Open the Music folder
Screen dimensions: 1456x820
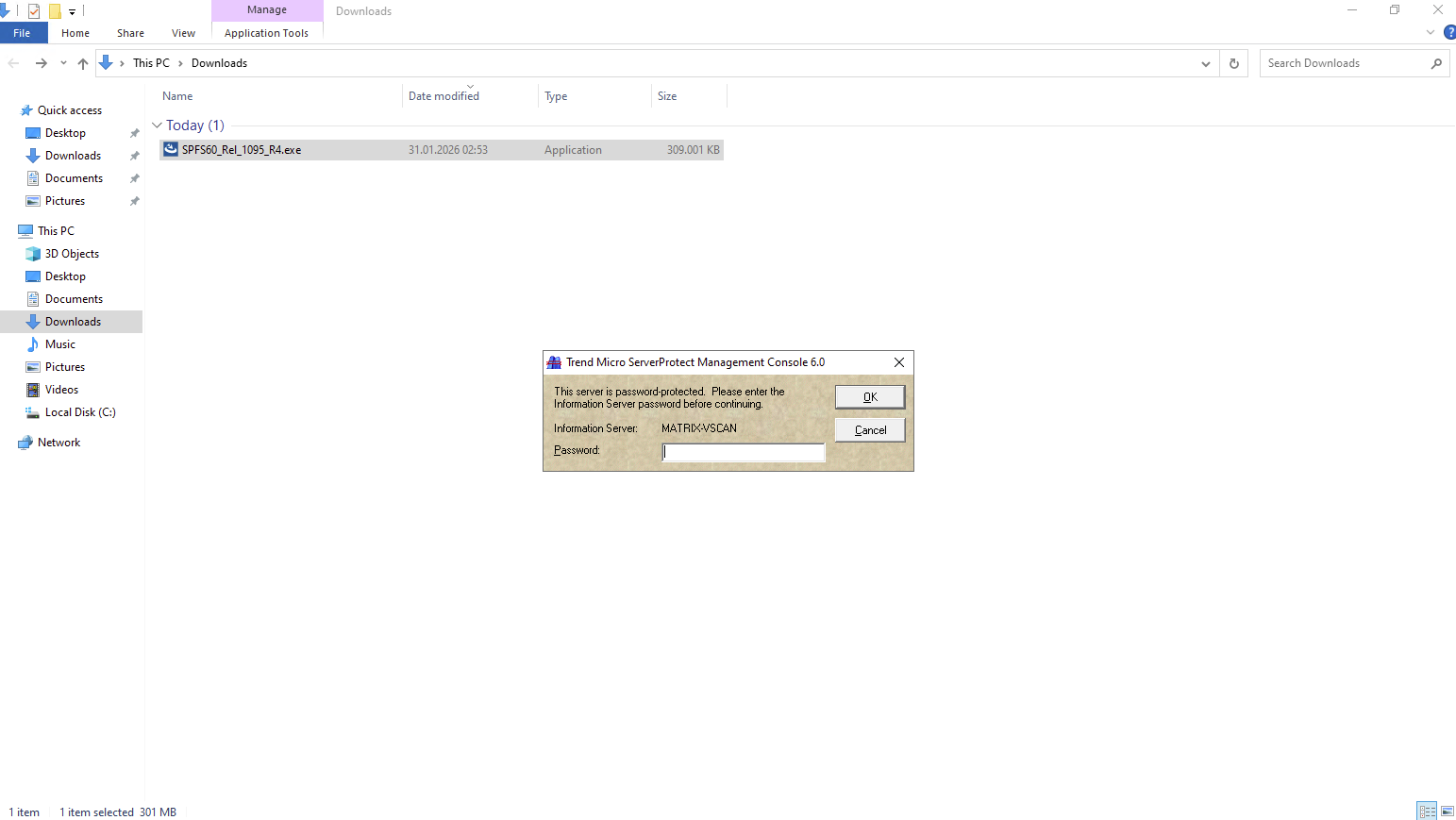point(60,344)
